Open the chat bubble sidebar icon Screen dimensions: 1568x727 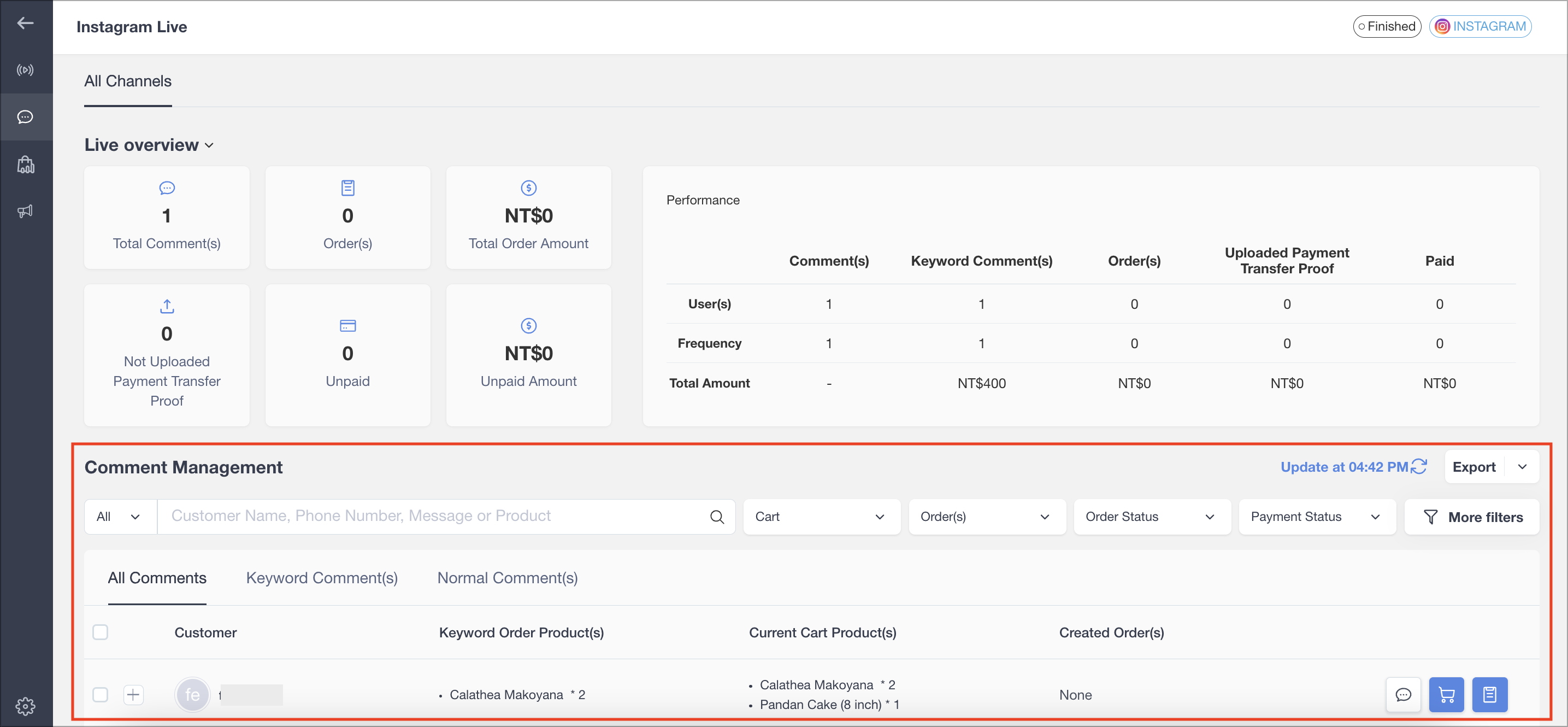(x=25, y=117)
